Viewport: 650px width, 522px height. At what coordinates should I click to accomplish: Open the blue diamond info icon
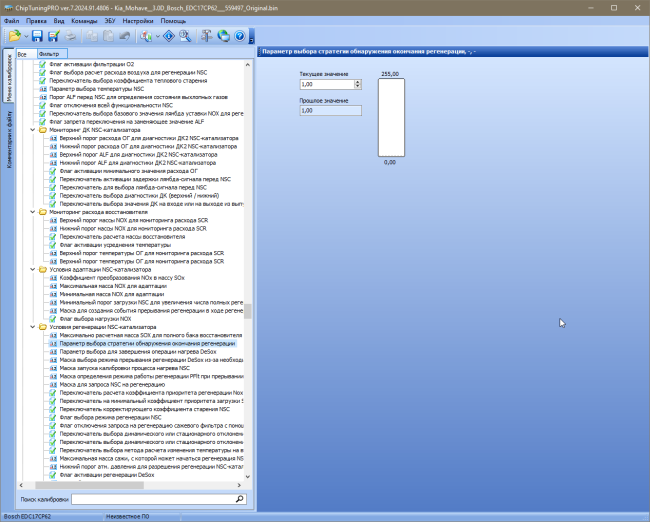point(169,36)
